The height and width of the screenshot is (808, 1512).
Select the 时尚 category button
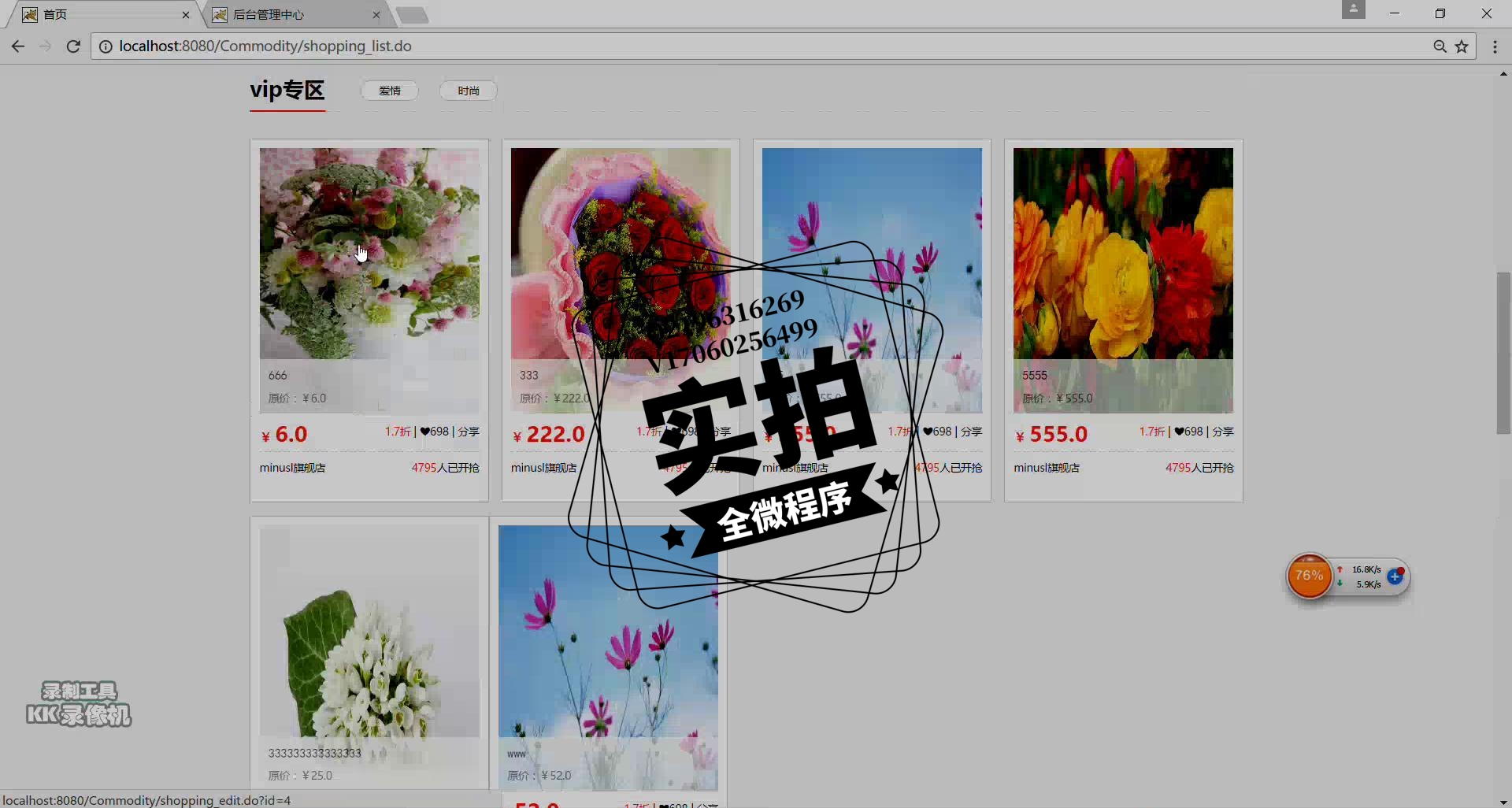tap(469, 91)
